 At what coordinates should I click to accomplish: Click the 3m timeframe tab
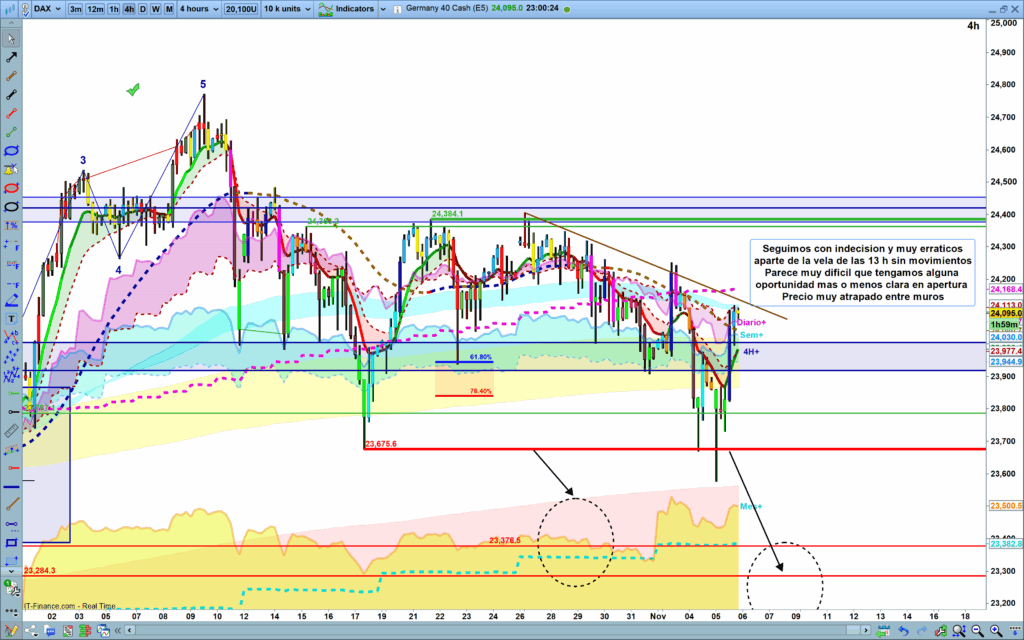75,8
